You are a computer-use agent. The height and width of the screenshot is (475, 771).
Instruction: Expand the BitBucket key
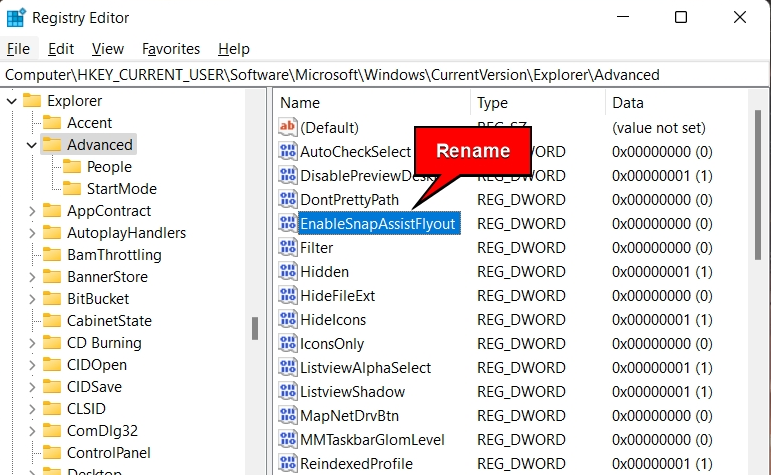point(31,299)
